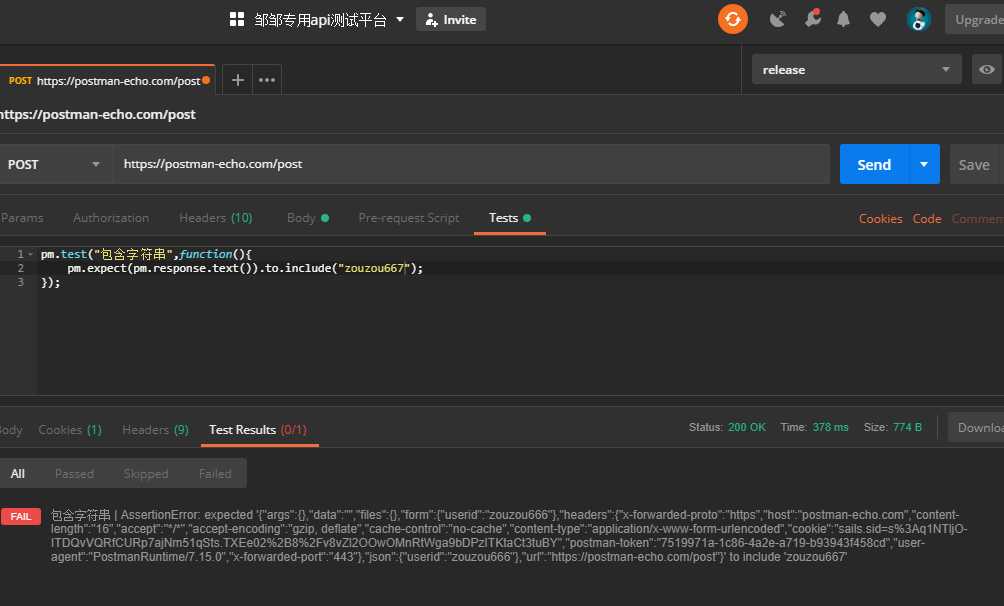Switch to the Authorization tab
The width and height of the screenshot is (1004, 606).
pos(111,218)
